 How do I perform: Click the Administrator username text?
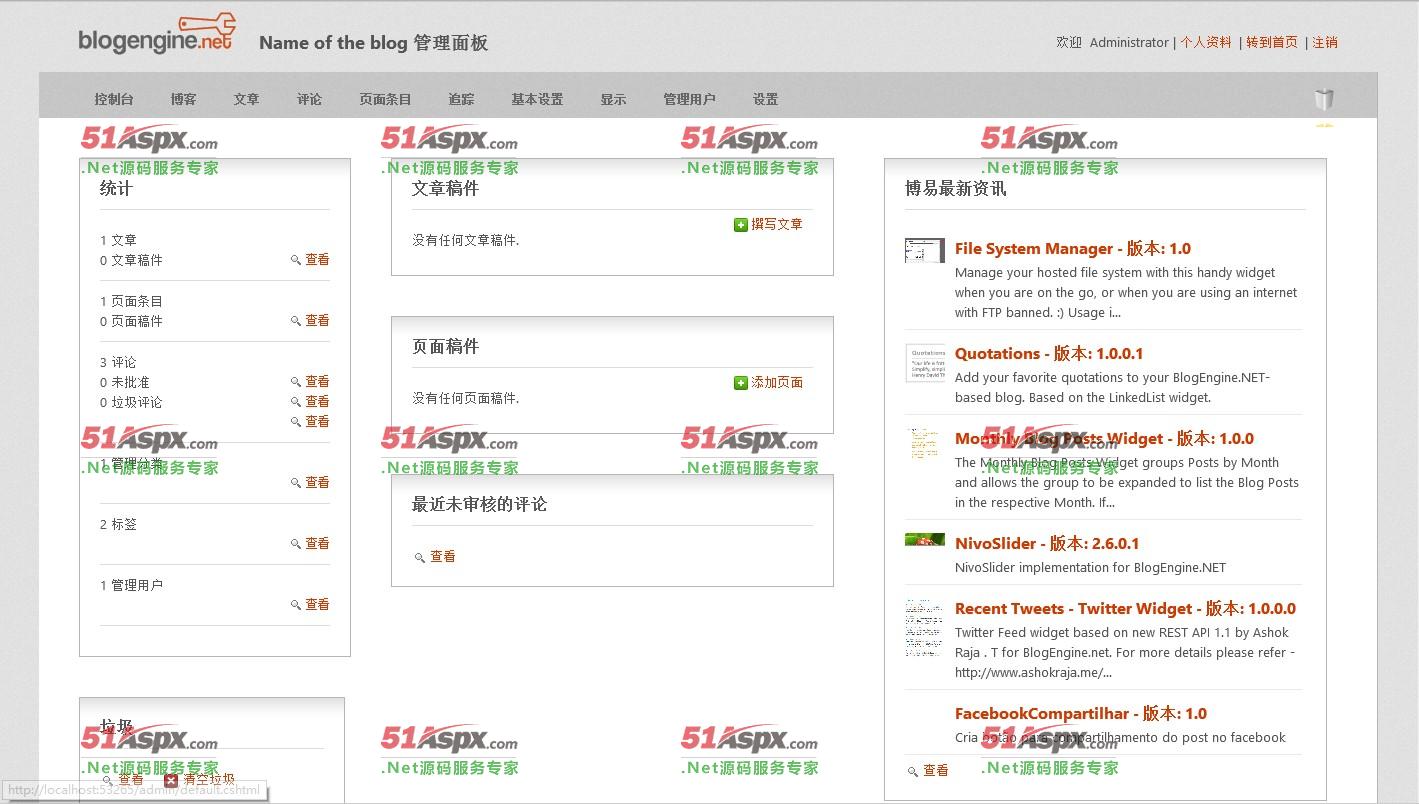click(1129, 42)
